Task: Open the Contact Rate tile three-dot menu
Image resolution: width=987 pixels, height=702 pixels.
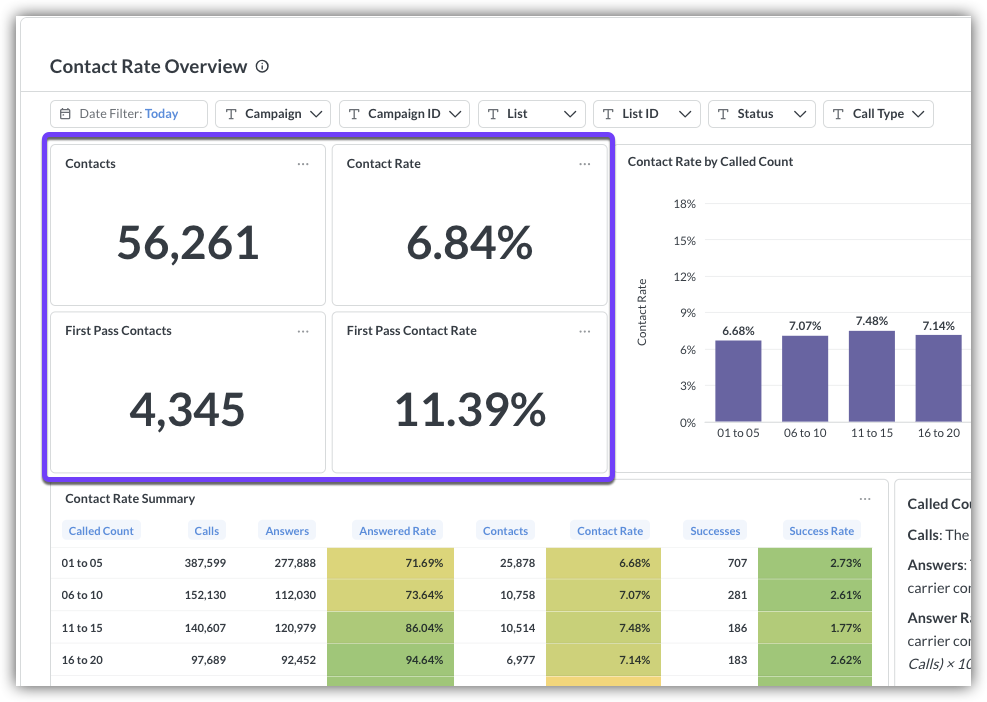Action: click(585, 164)
